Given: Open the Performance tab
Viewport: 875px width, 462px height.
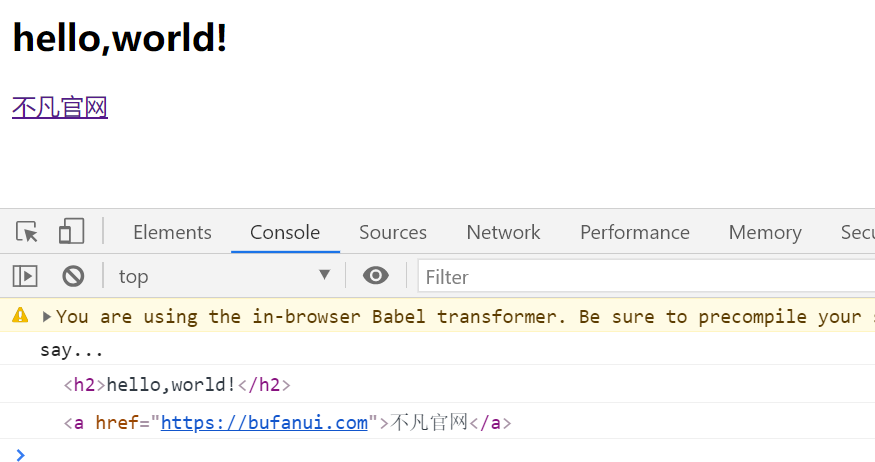Looking at the screenshot, I should [635, 232].
